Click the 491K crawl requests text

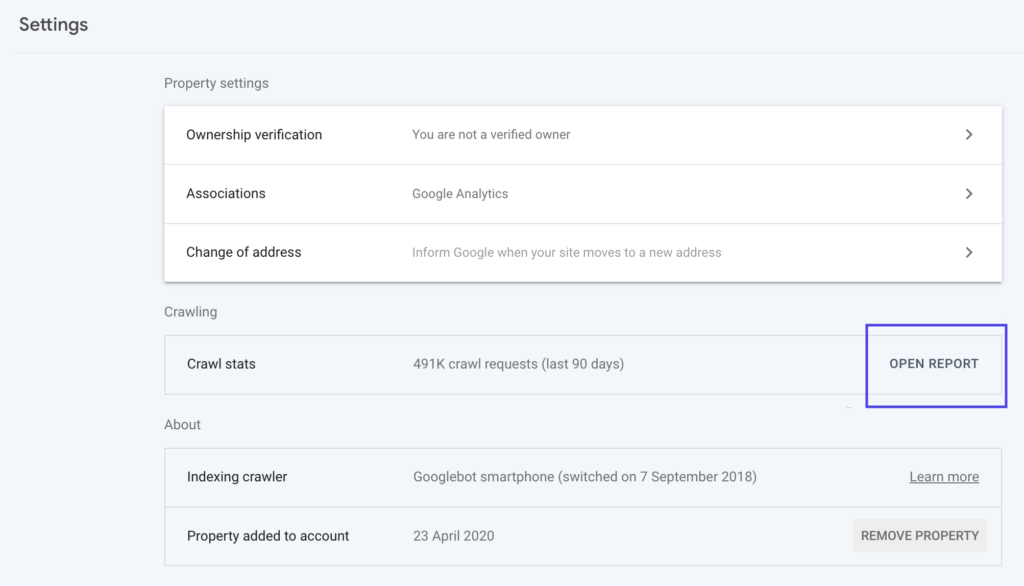[516, 365]
